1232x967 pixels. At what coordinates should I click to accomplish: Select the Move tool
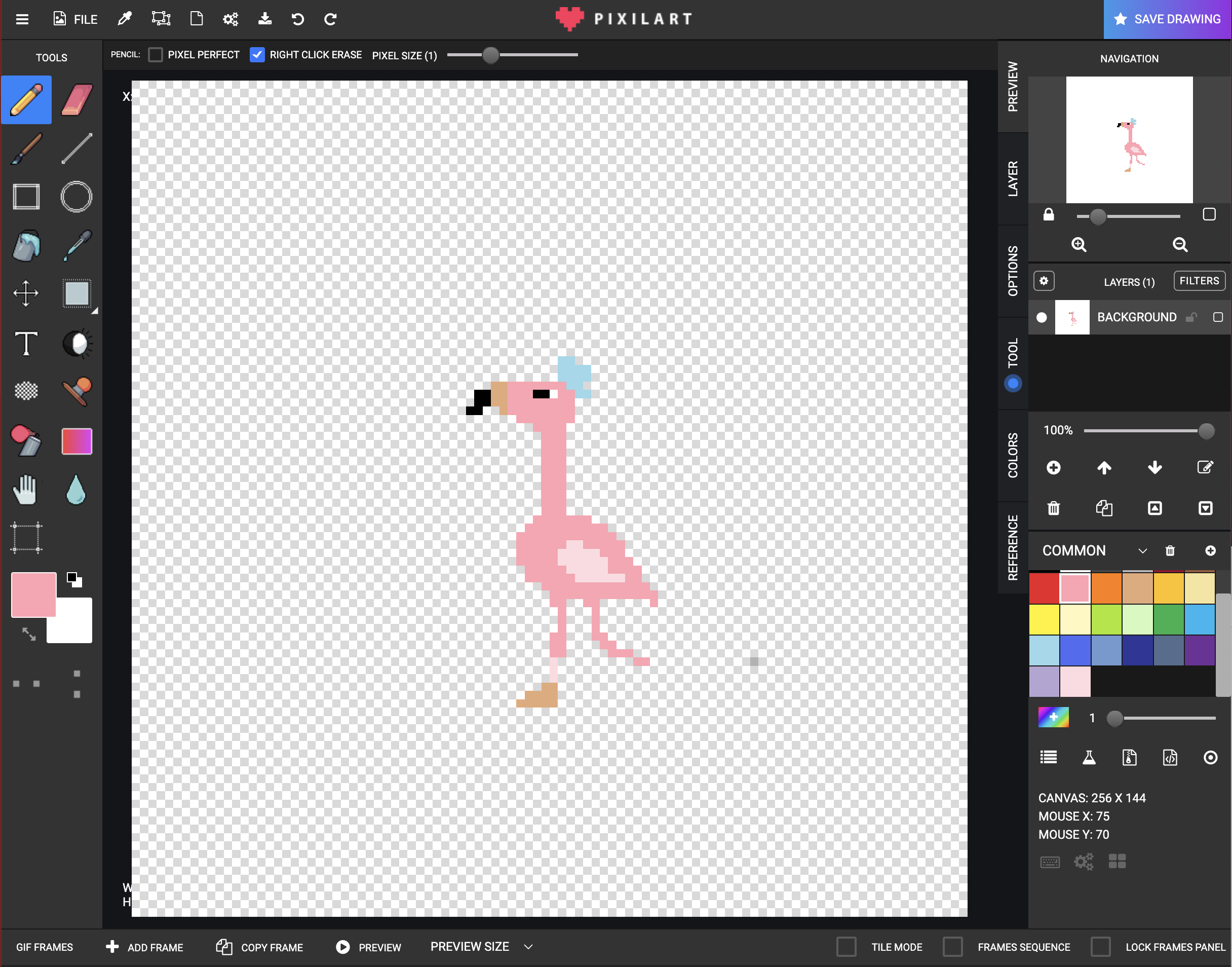click(x=26, y=293)
